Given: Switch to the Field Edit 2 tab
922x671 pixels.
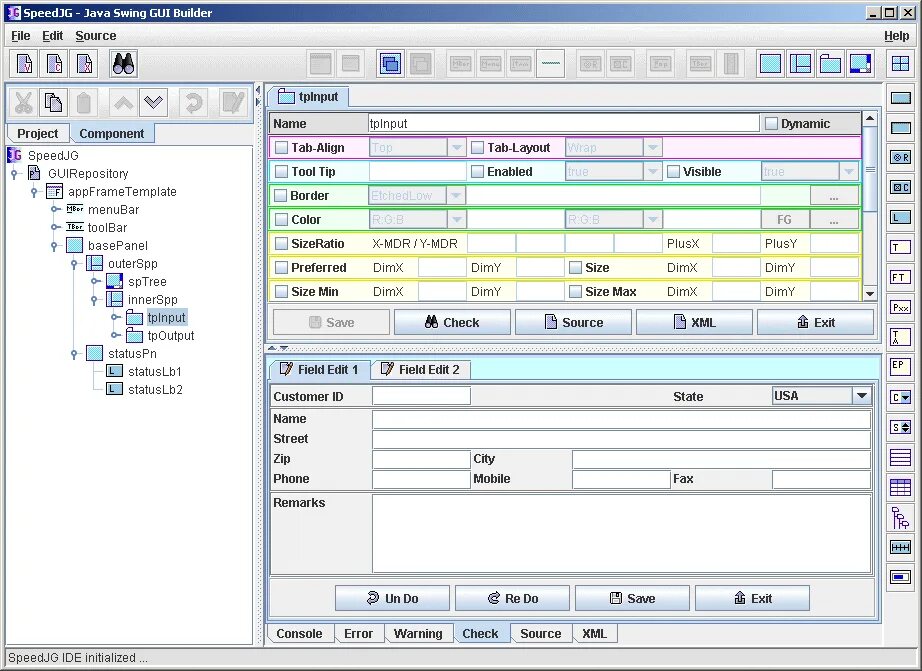Looking at the screenshot, I should (420, 369).
